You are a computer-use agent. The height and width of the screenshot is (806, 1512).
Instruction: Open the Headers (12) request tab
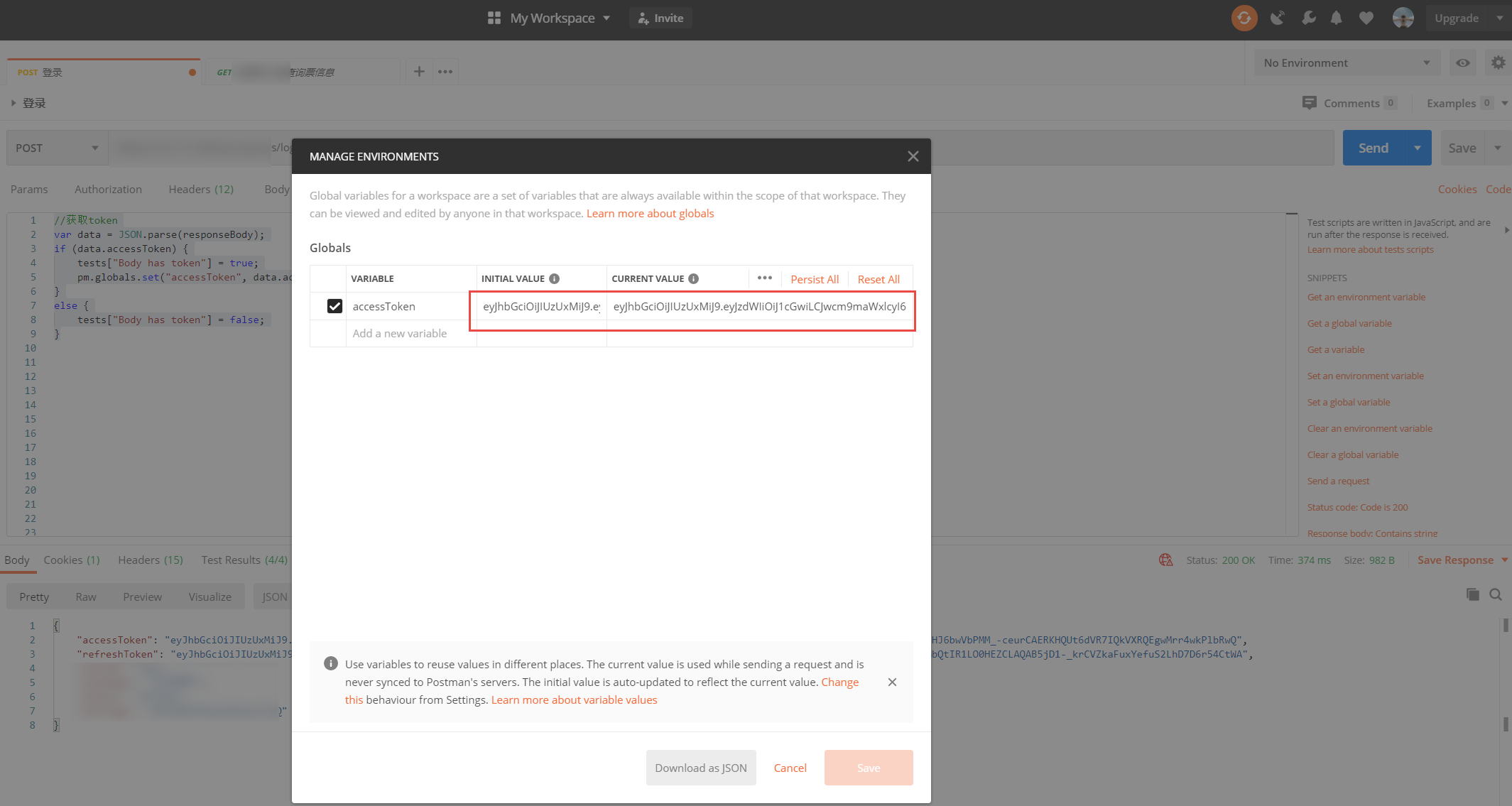[201, 189]
